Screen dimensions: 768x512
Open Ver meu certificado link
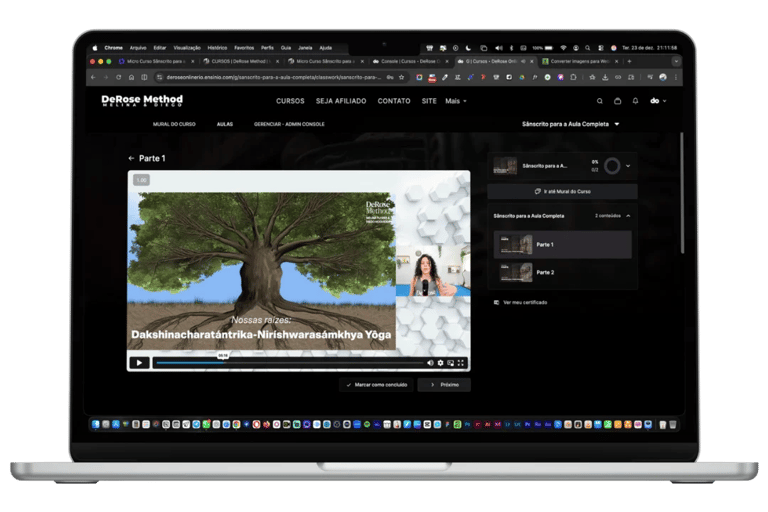coord(521,303)
